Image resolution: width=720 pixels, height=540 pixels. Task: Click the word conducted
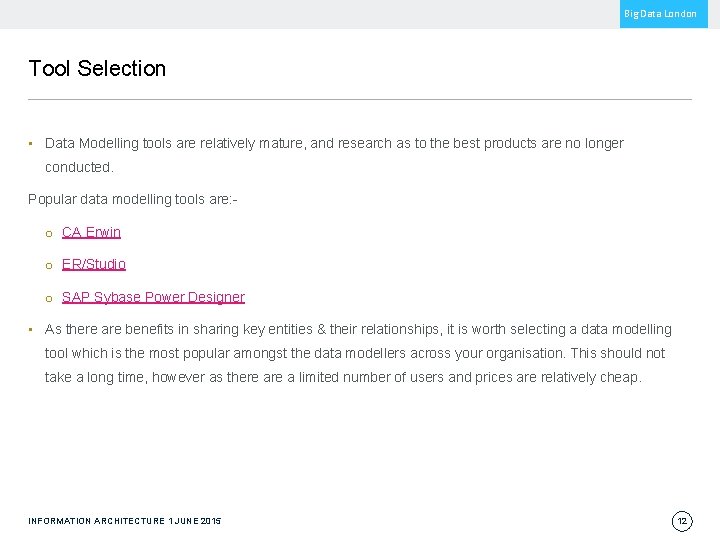coord(79,167)
